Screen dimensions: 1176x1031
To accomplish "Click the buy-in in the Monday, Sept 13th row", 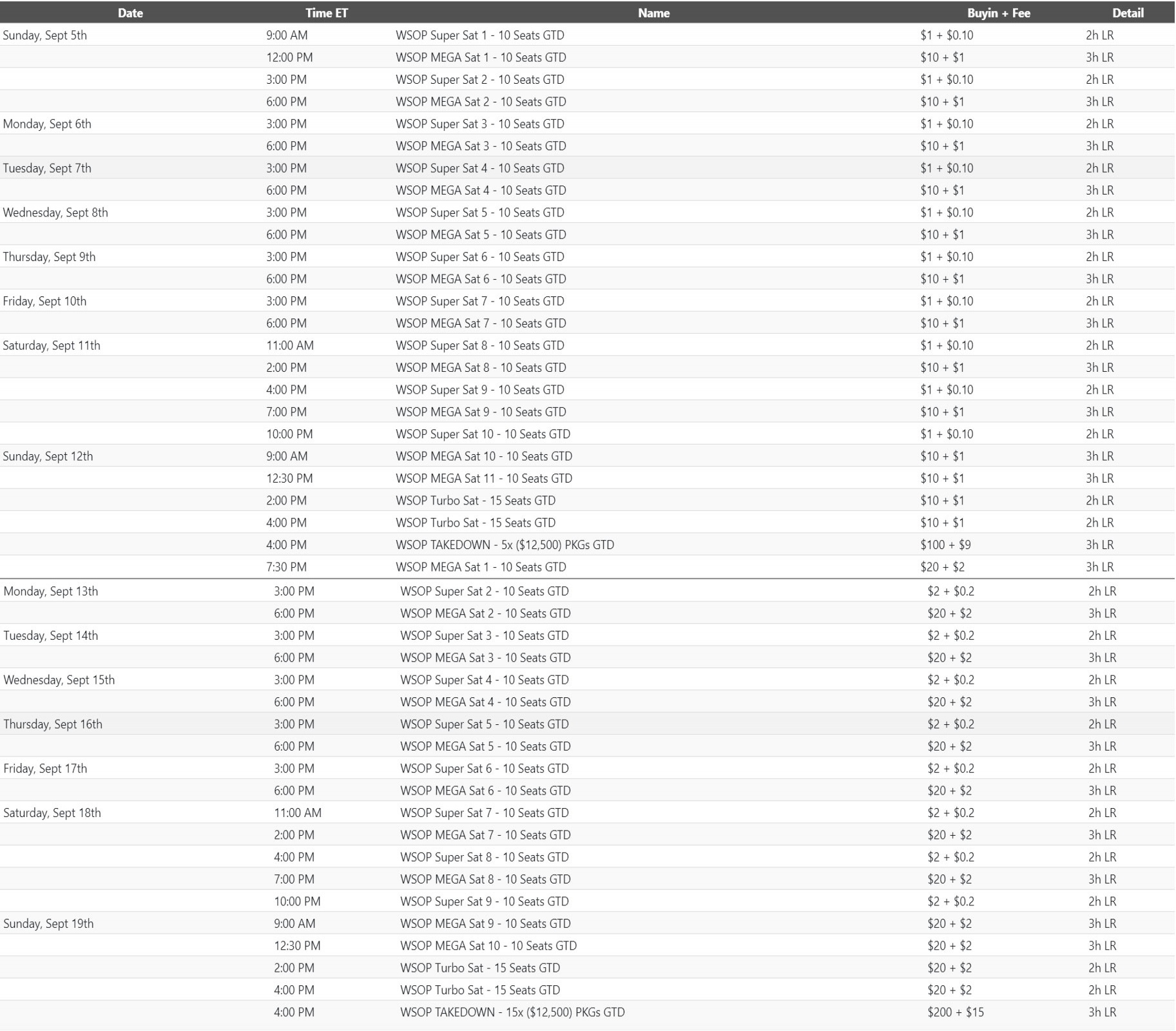I will [950, 591].
